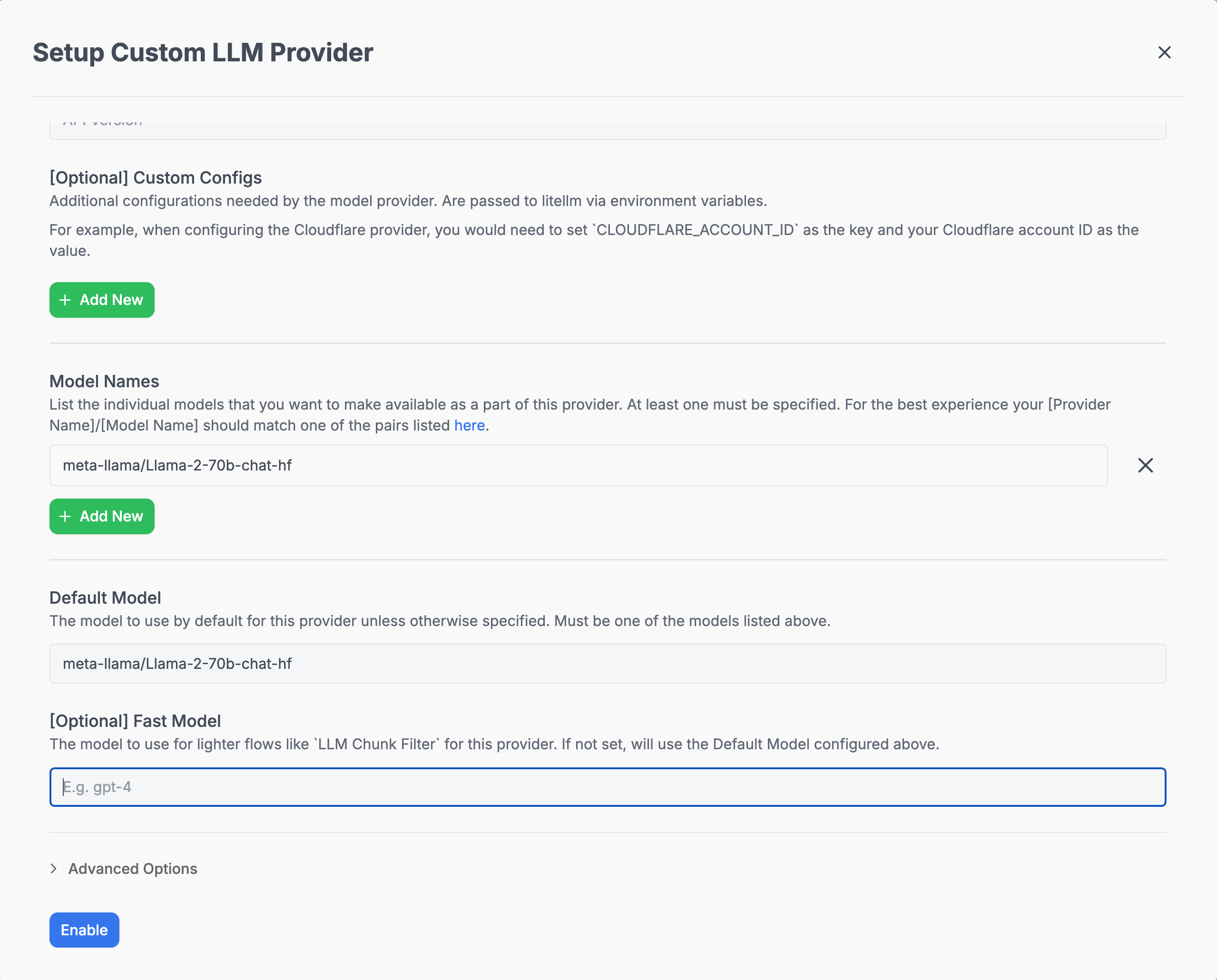This screenshot has height=980, width=1217.
Task: Click the [Optional] Custom Configs heading
Action: 155,177
